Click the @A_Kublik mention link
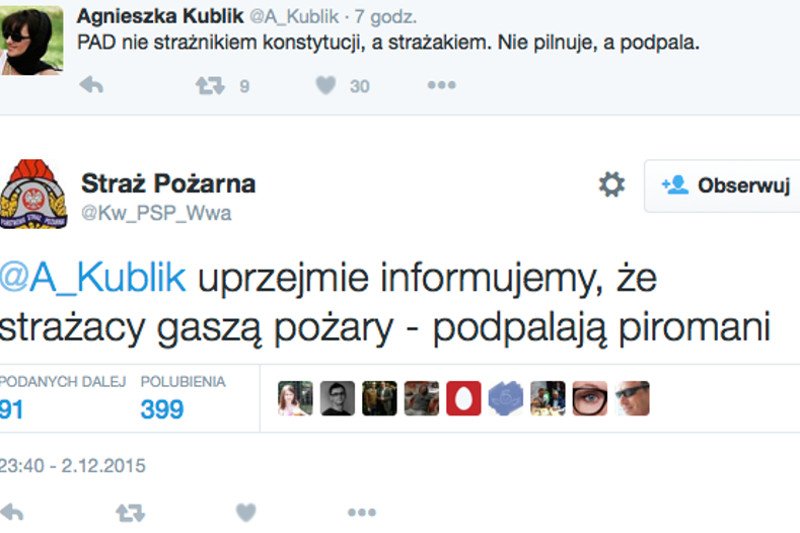This screenshot has width=800, height=533. [x=93, y=277]
